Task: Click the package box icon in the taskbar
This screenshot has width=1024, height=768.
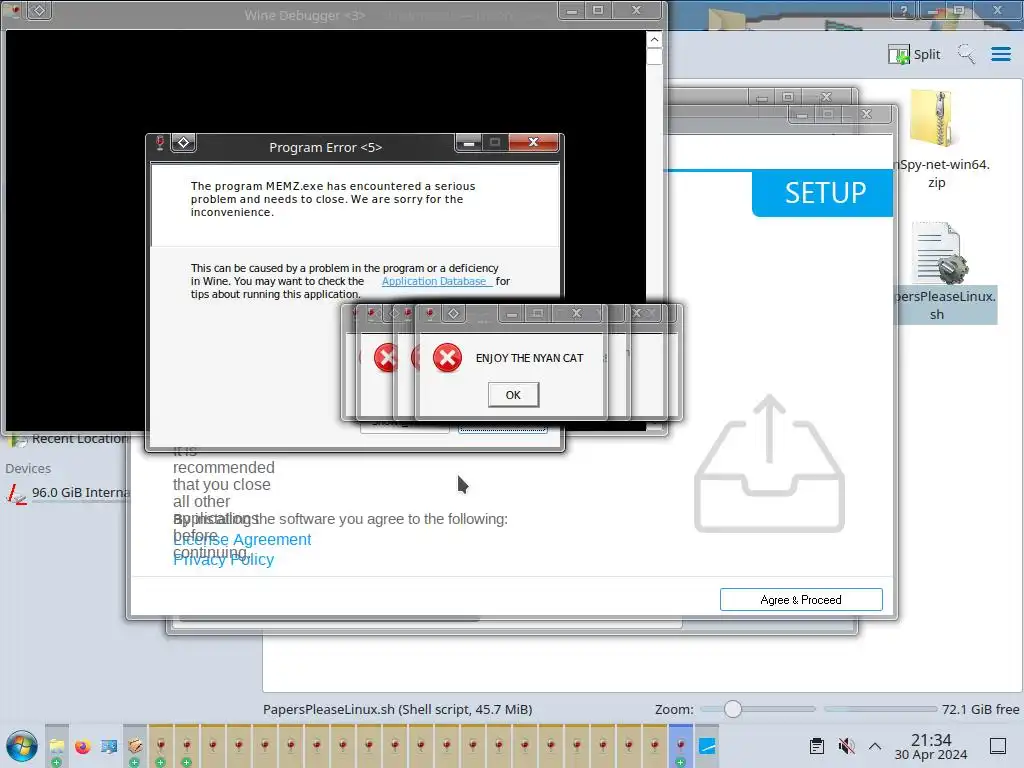Action: click(135, 746)
